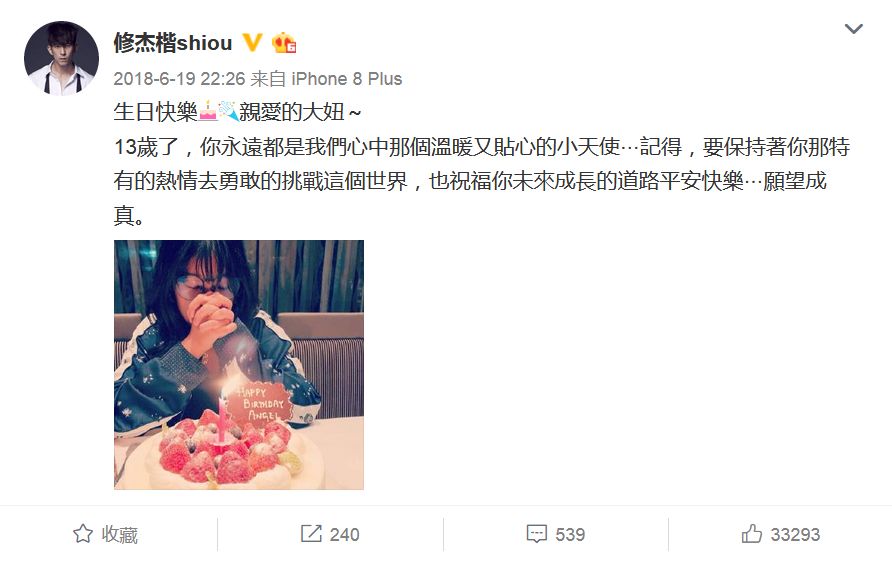
Task: Open the 2018-6-19 22:26 timestamp link
Action: (179, 79)
